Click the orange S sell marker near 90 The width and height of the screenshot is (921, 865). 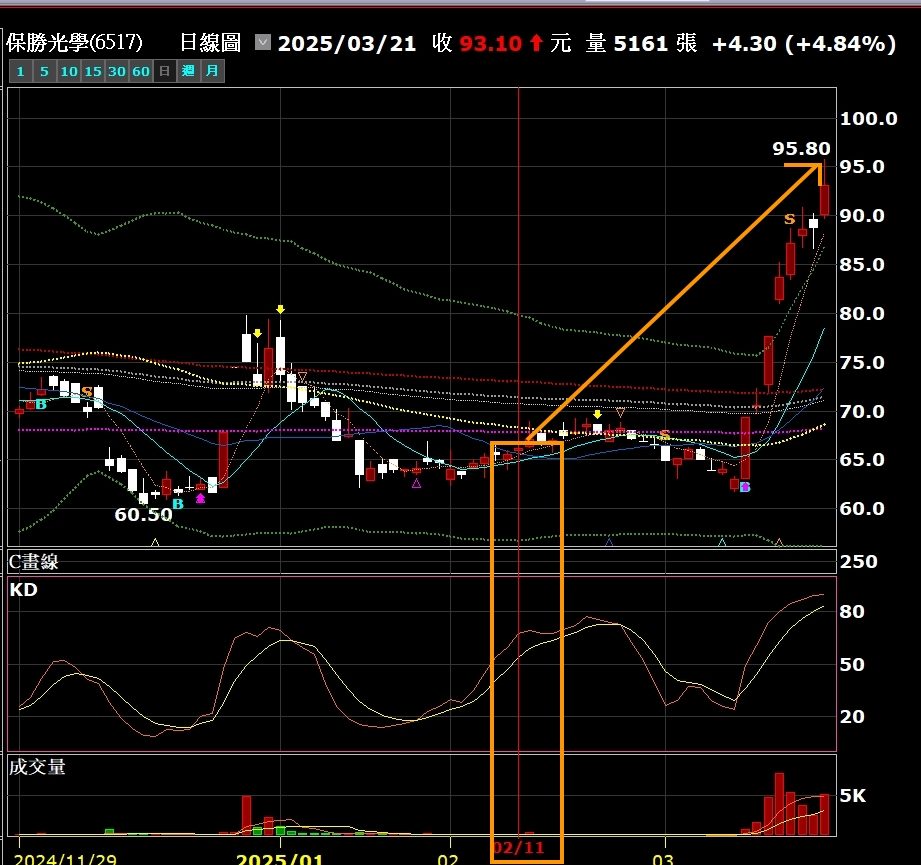pyautogui.click(x=789, y=219)
